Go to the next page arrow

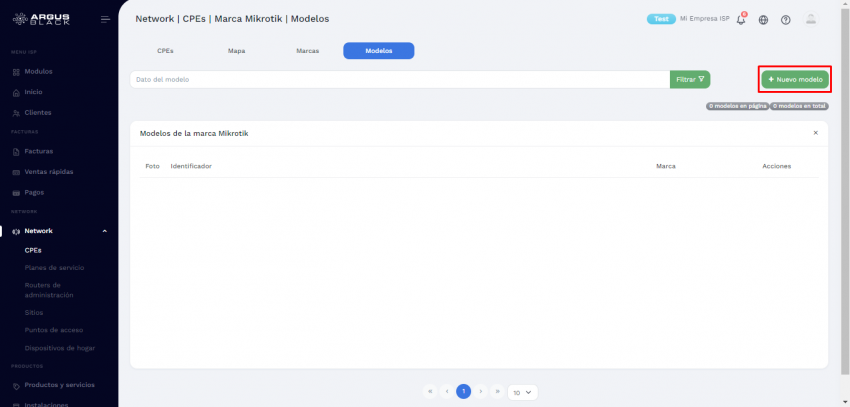(x=481, y=392)
